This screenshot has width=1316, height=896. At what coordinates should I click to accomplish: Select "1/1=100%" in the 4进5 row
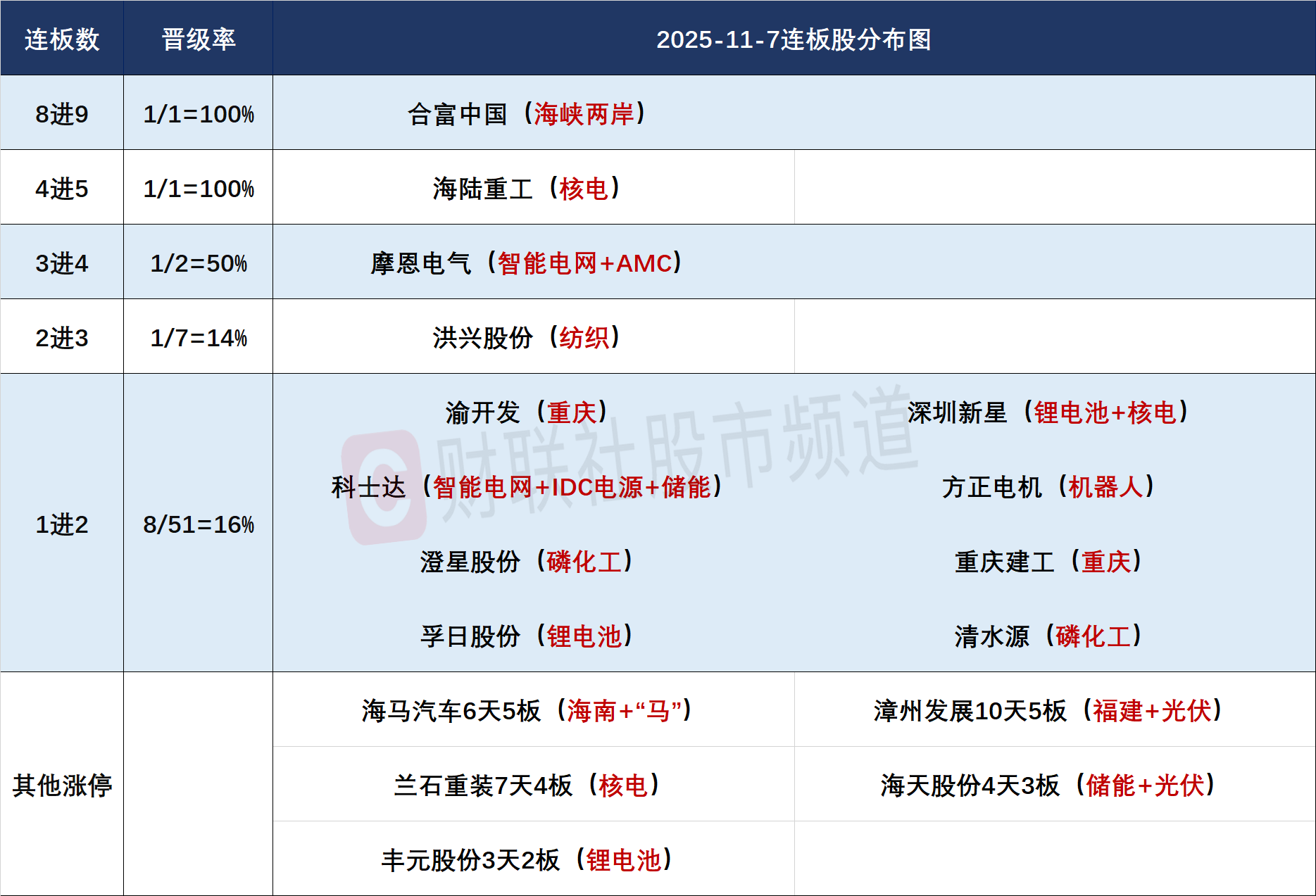tap(199, 188)
